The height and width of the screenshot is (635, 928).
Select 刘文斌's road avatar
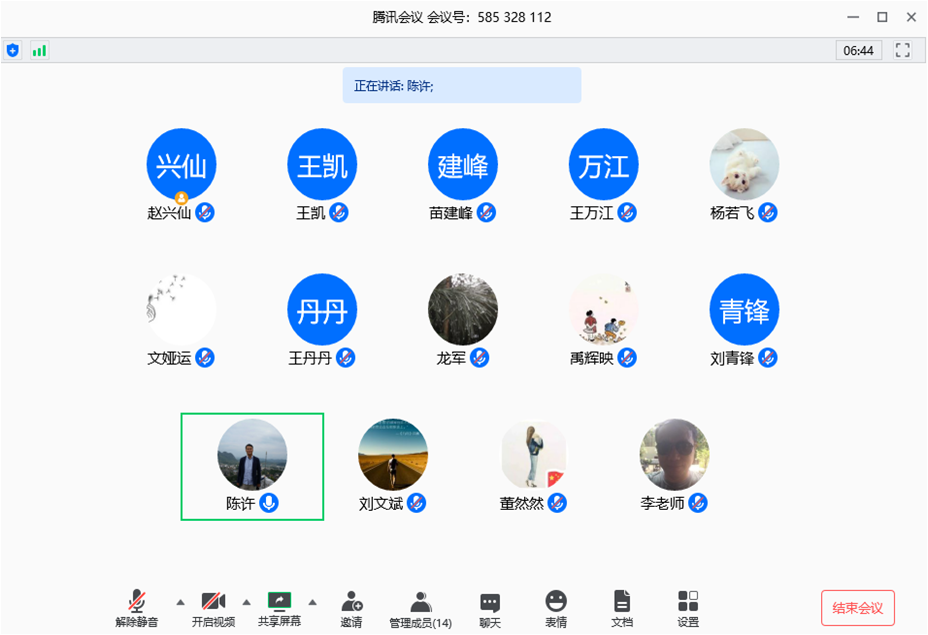(393, 455)
